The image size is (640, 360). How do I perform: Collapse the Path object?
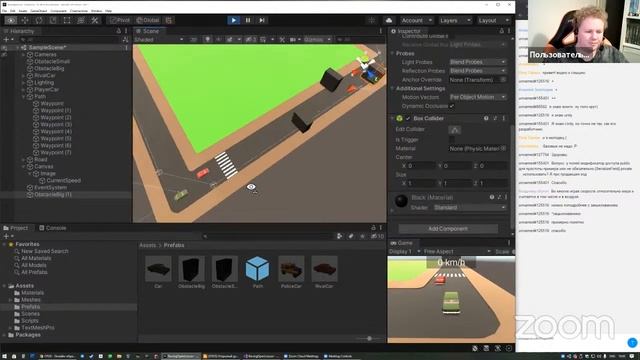[23, 97]
